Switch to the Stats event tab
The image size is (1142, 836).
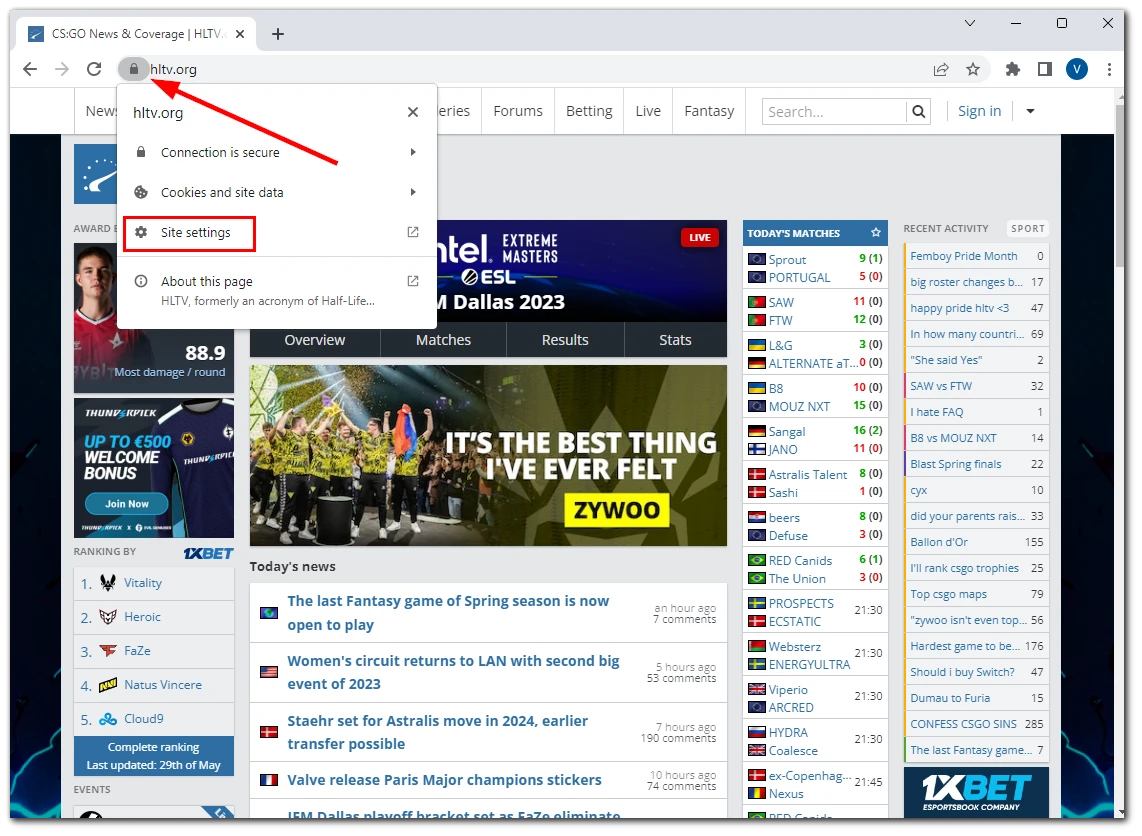coord(675,340)
